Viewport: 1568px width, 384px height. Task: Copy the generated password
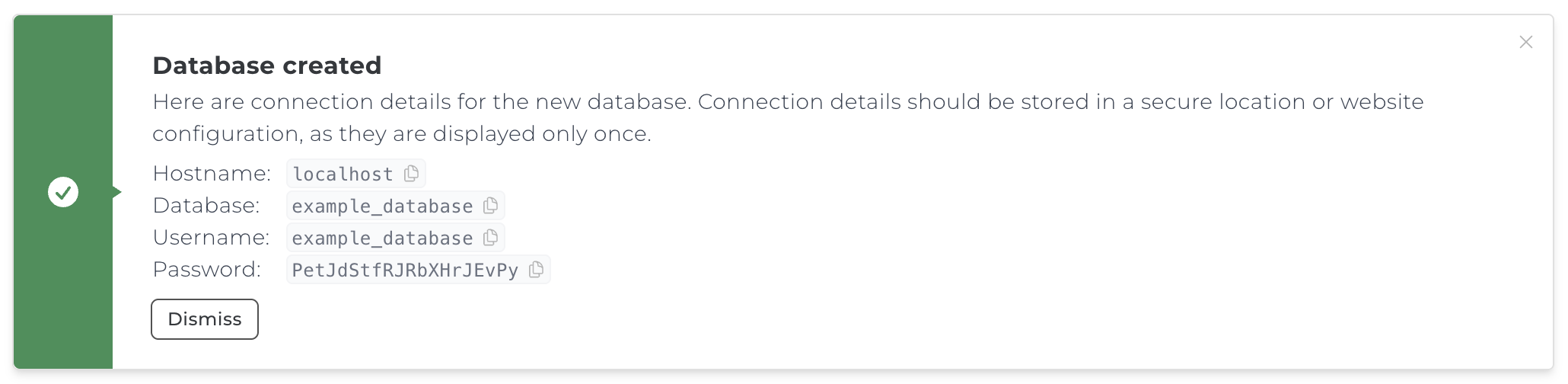(x=537, y=270)
